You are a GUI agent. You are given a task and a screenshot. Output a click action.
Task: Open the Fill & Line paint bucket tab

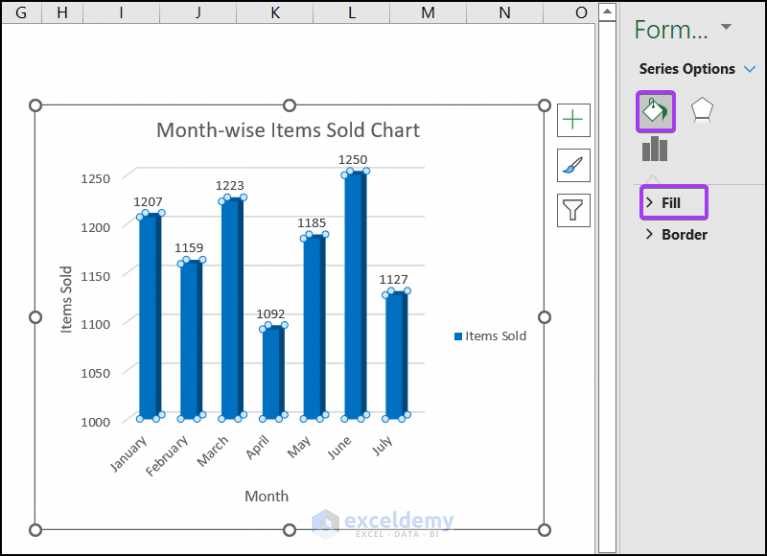coord(655,111)
